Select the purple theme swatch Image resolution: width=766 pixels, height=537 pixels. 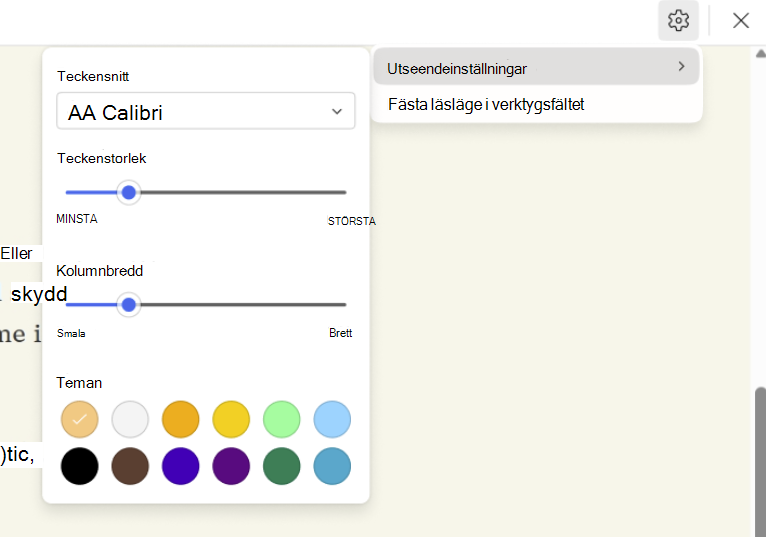231,466
